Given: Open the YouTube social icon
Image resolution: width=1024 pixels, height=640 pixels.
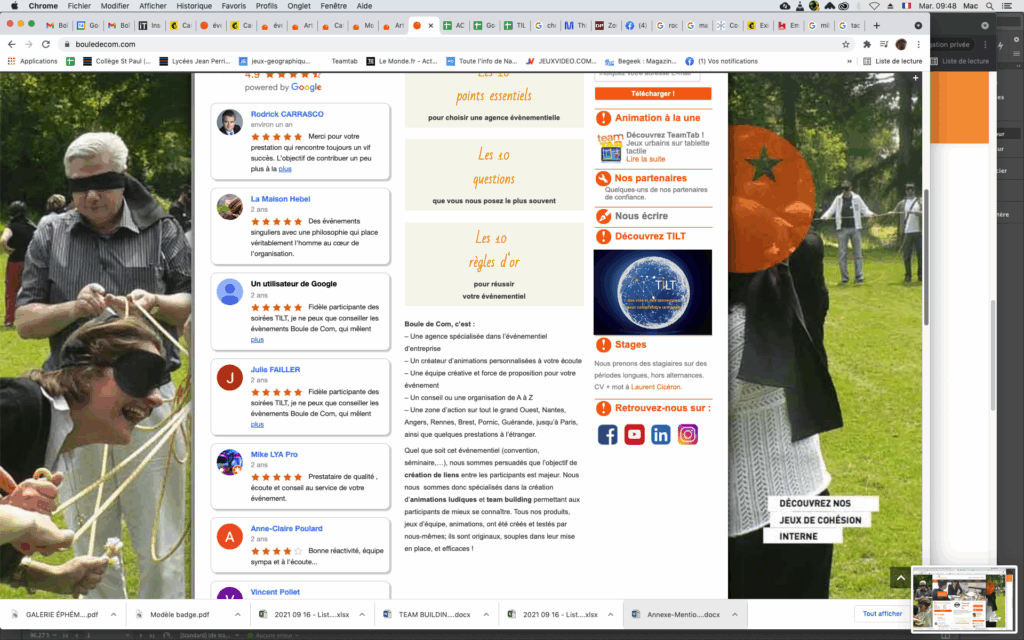Looking at the screenshot, I should [x=634, y=434].
